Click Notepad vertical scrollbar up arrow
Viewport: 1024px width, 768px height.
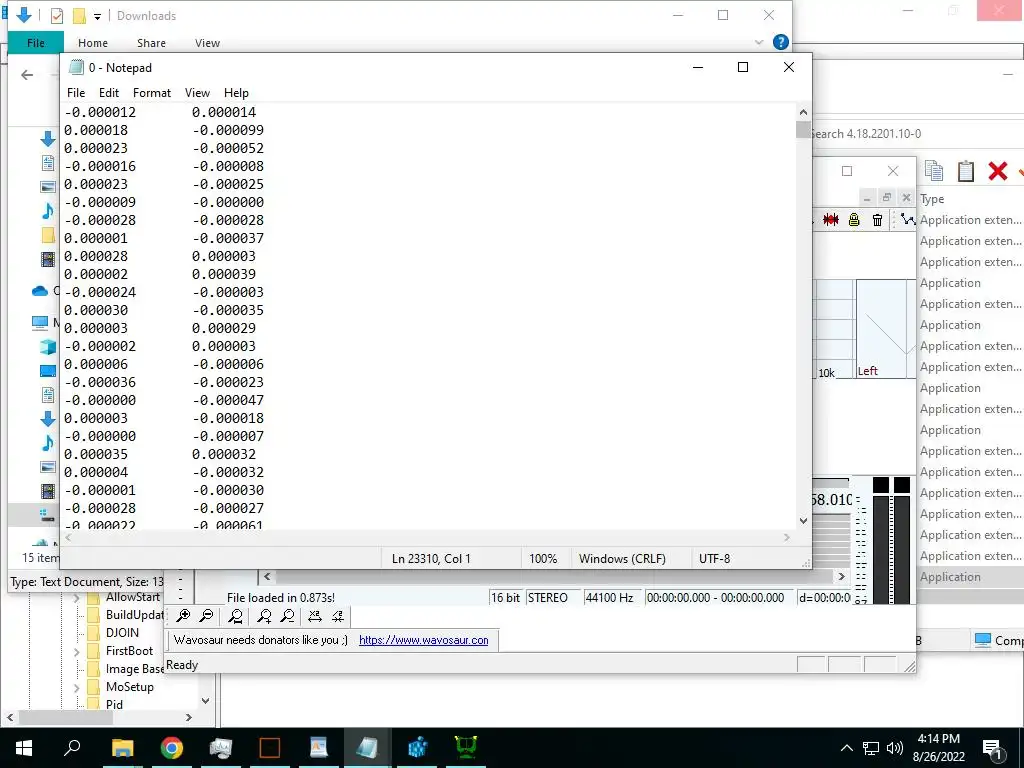click(x=803, y=112)
